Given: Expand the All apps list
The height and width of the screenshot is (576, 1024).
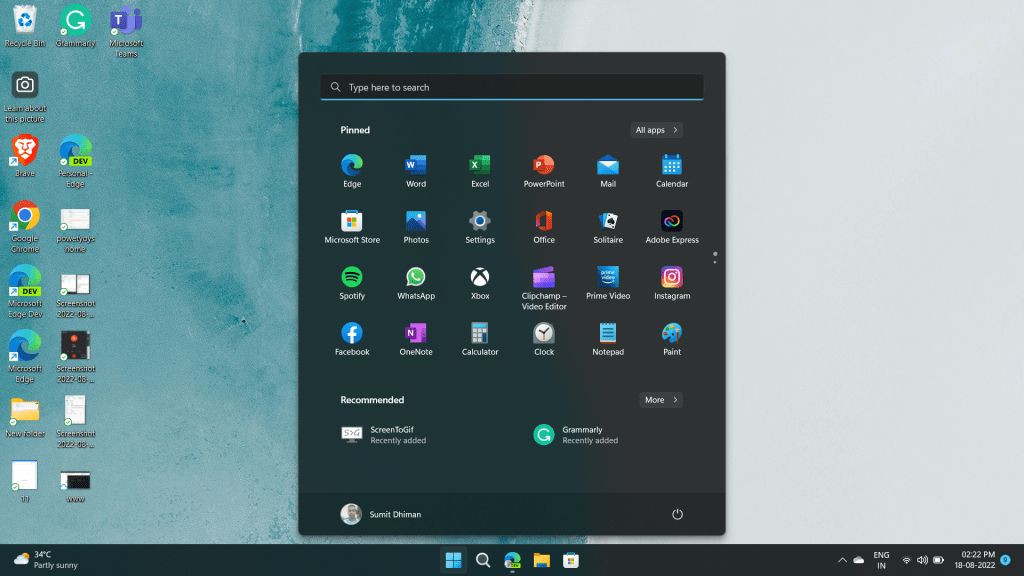Looking at the screenshot, I should pyautogui.click(x=656, y=130).
